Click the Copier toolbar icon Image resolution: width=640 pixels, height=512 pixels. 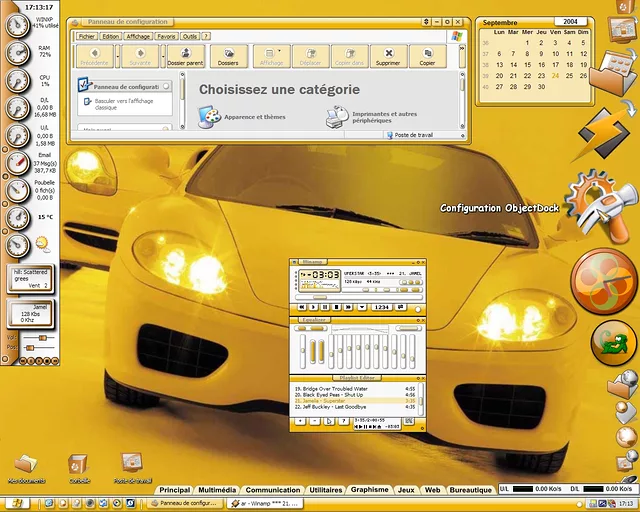427,56
